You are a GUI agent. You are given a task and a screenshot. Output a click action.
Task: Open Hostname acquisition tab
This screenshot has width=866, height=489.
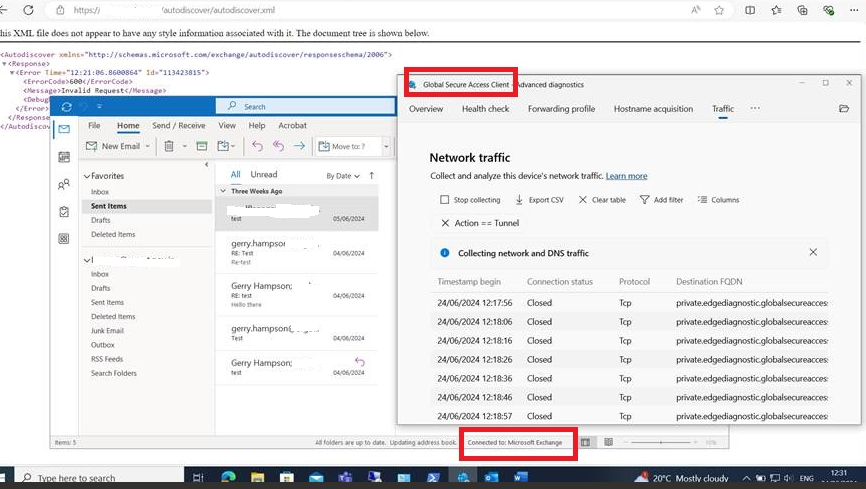tap(653, 109)
